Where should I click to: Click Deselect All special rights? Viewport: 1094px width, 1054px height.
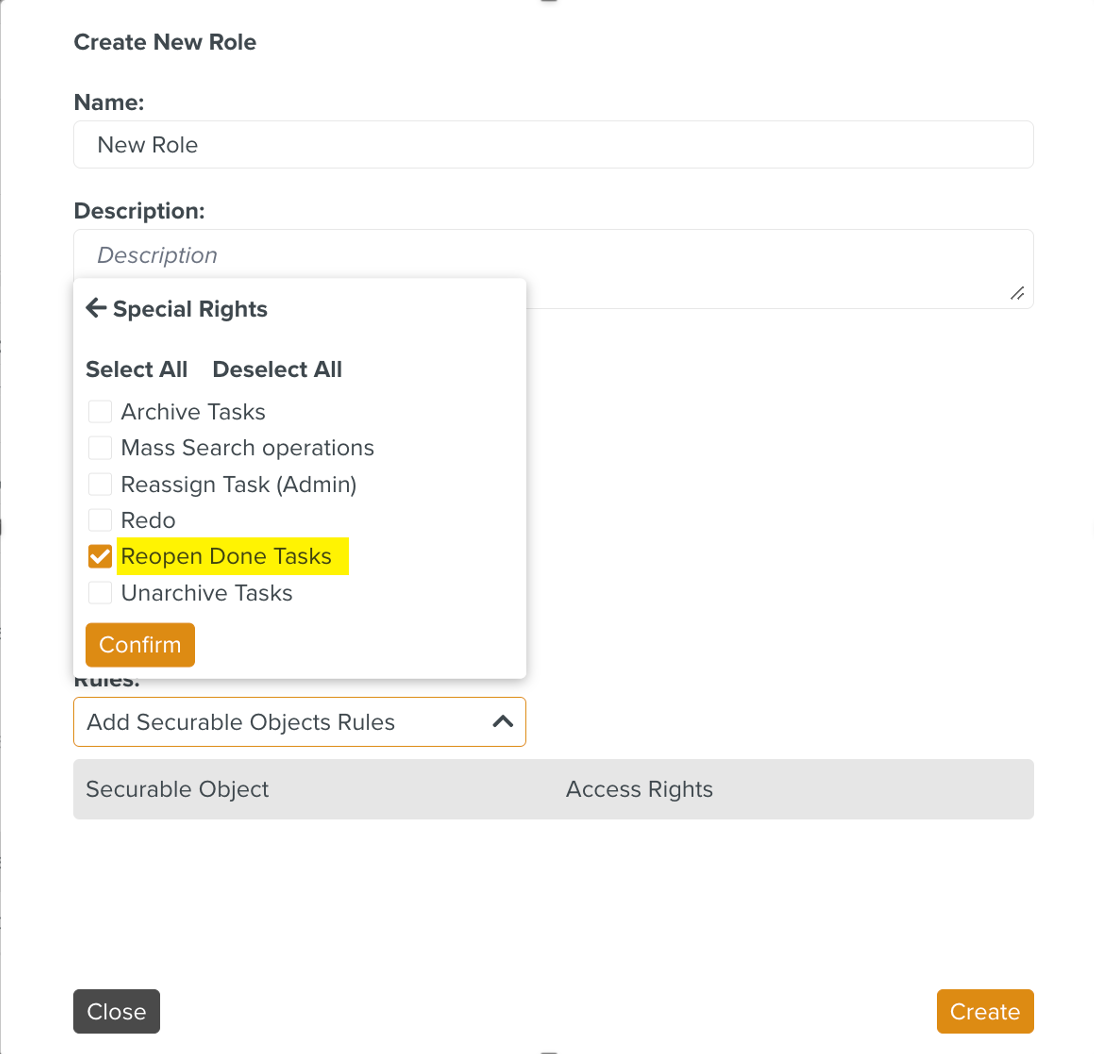[277, 370]
